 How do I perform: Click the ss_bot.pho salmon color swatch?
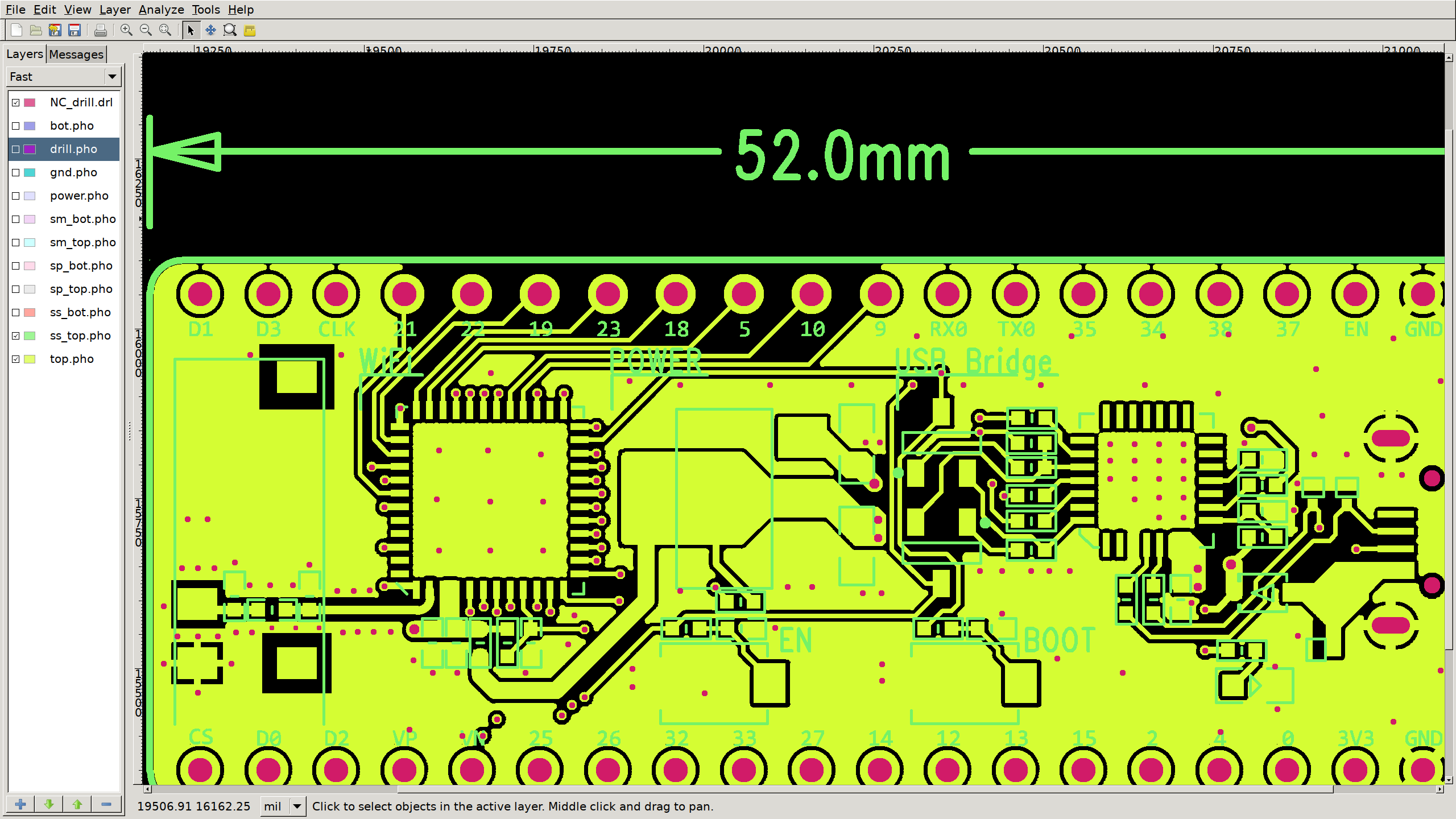pos(30,312)
